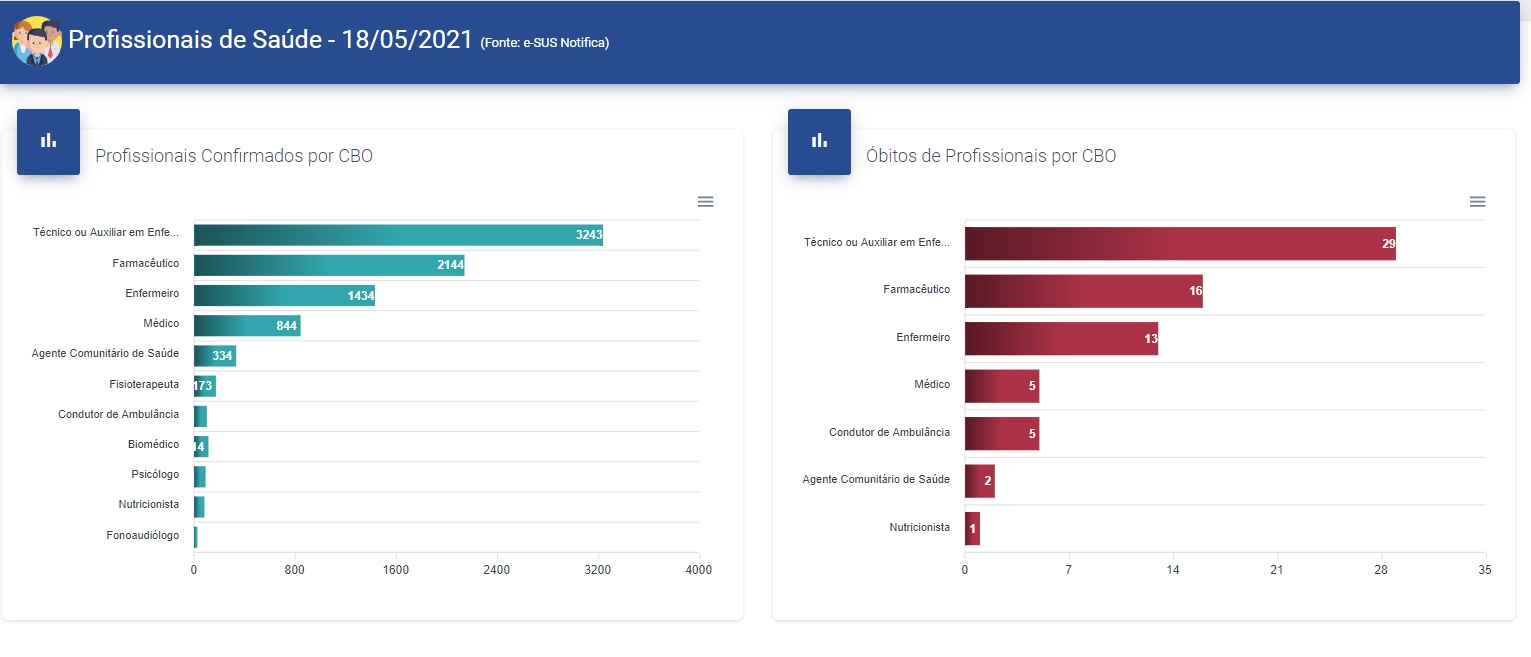Select the Médico bar showing 844
Screen dimensions: 1531x657
point(246,326)
